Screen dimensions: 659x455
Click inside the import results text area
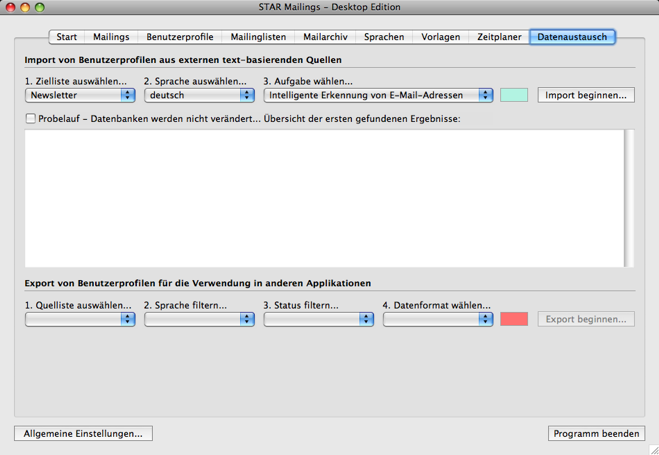click(324, 198)
